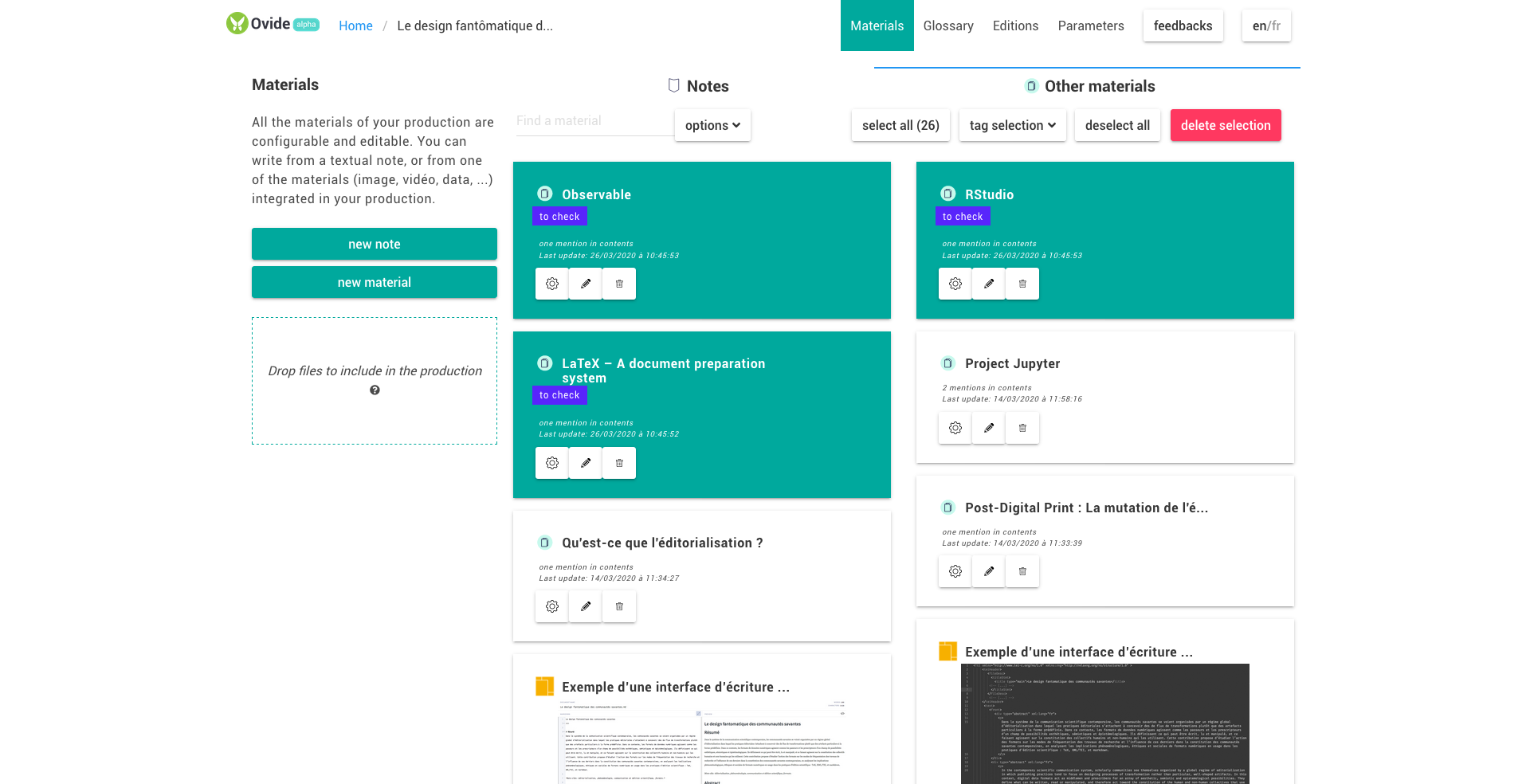Image resolution: width=1530 pixels, height=784 pixels.
Task: Edit the LaTeX card with pencil
Action: (586, 463)
